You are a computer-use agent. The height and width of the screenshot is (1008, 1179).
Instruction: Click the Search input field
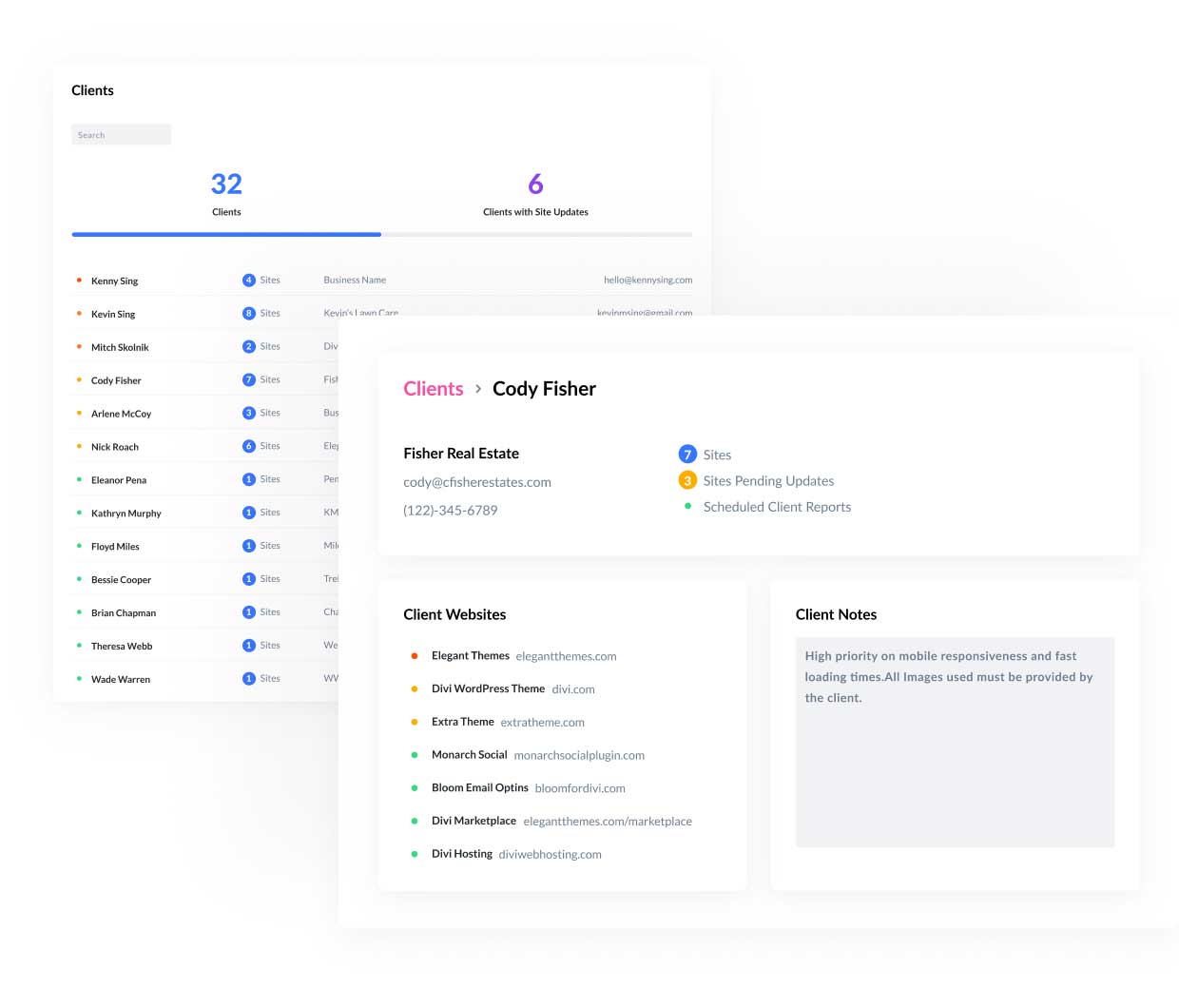(x=121, y=134)
